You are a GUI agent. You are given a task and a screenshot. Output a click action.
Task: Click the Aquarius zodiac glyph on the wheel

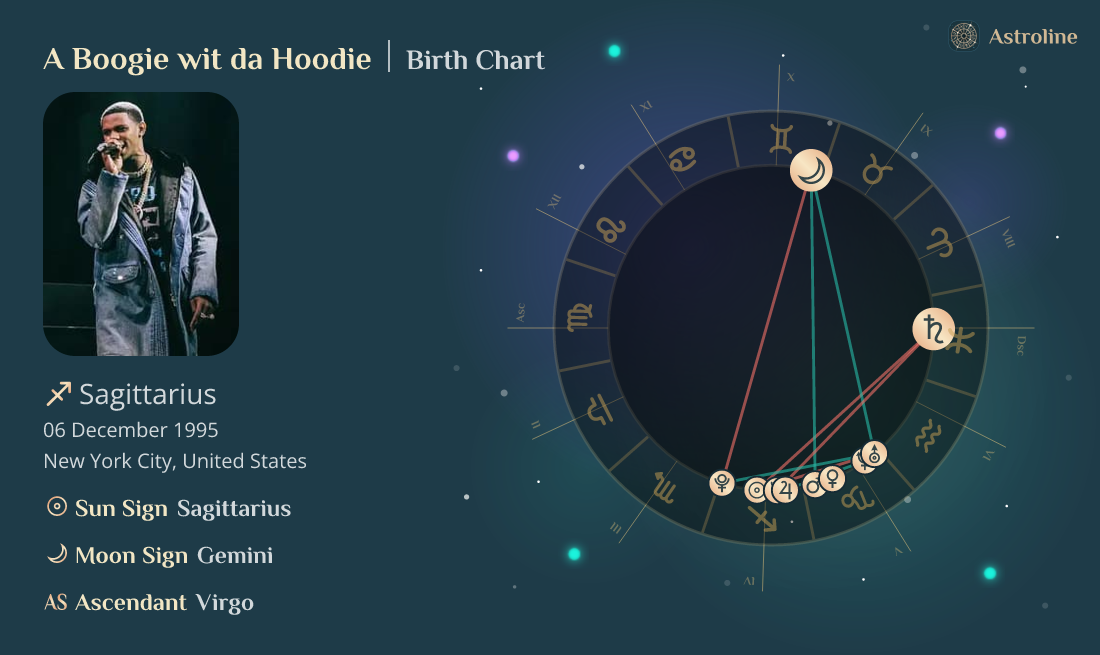tap(929, 434)
